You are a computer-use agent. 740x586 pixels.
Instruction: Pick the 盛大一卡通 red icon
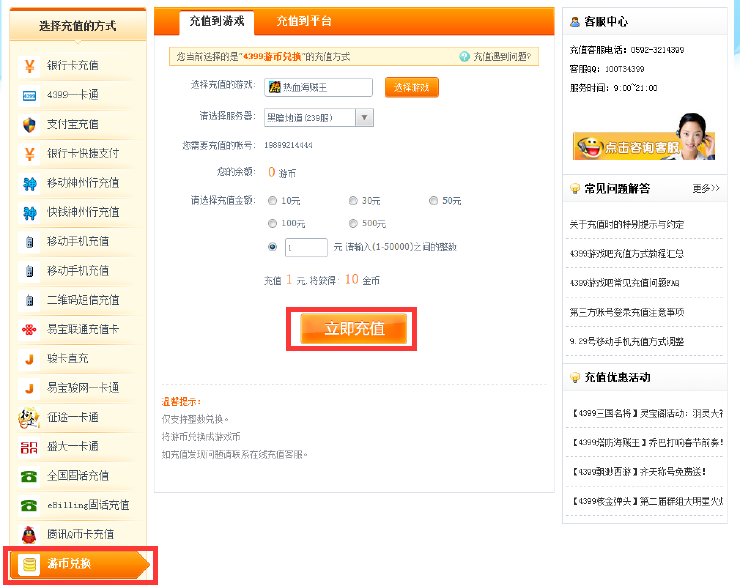29,446
